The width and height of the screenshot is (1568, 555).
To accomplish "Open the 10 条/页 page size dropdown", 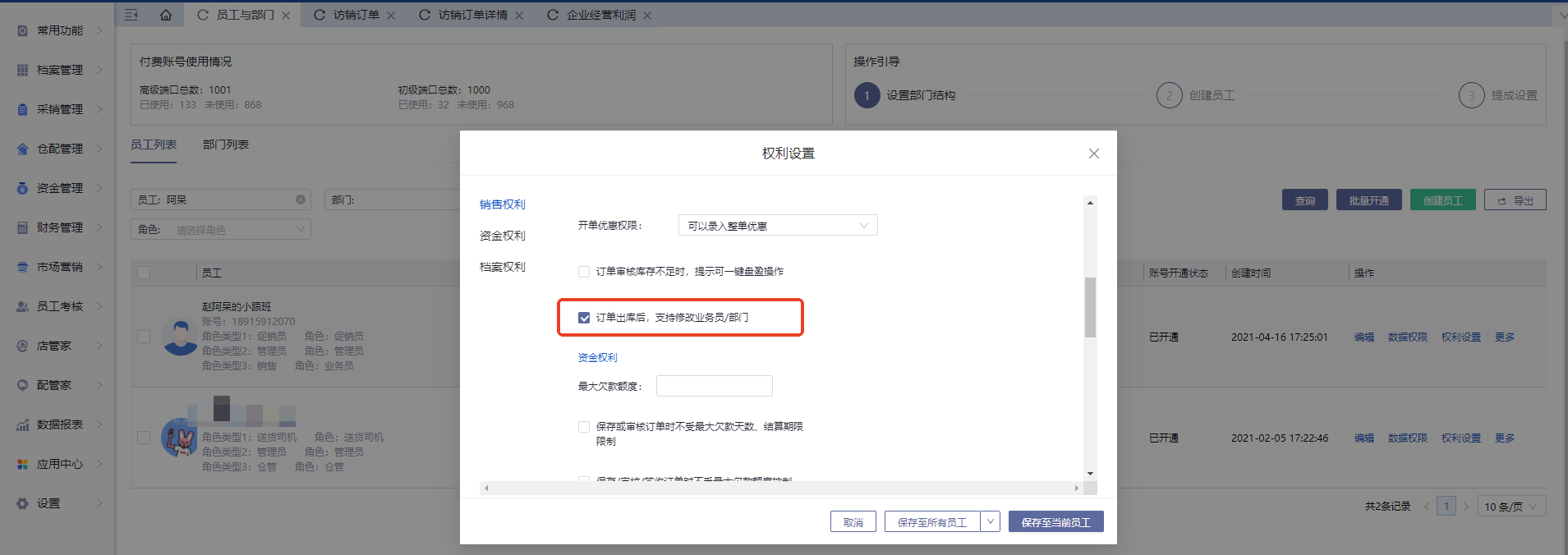I will (x=1511, y=507).
